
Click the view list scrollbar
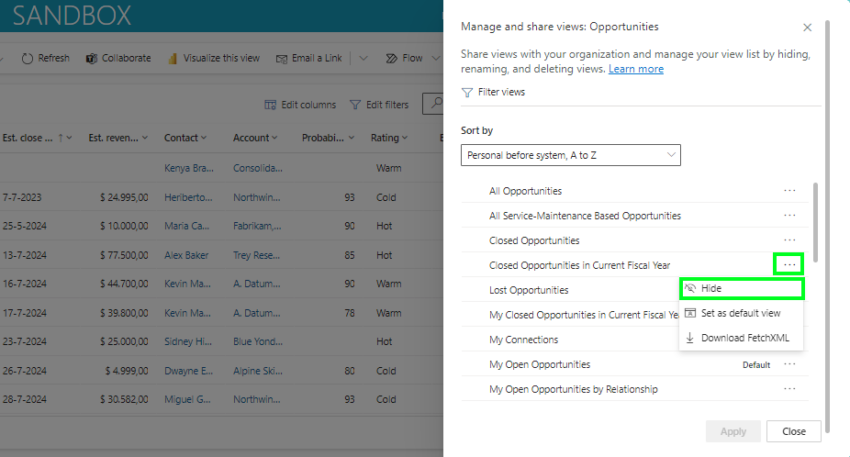815,222
